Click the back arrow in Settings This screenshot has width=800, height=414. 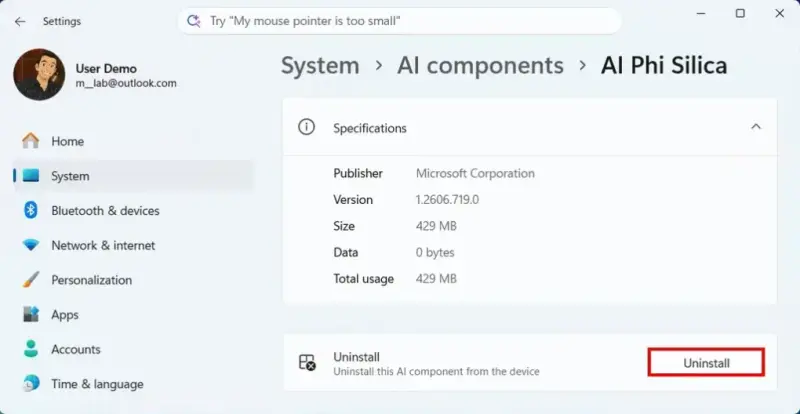click(20, 21)
